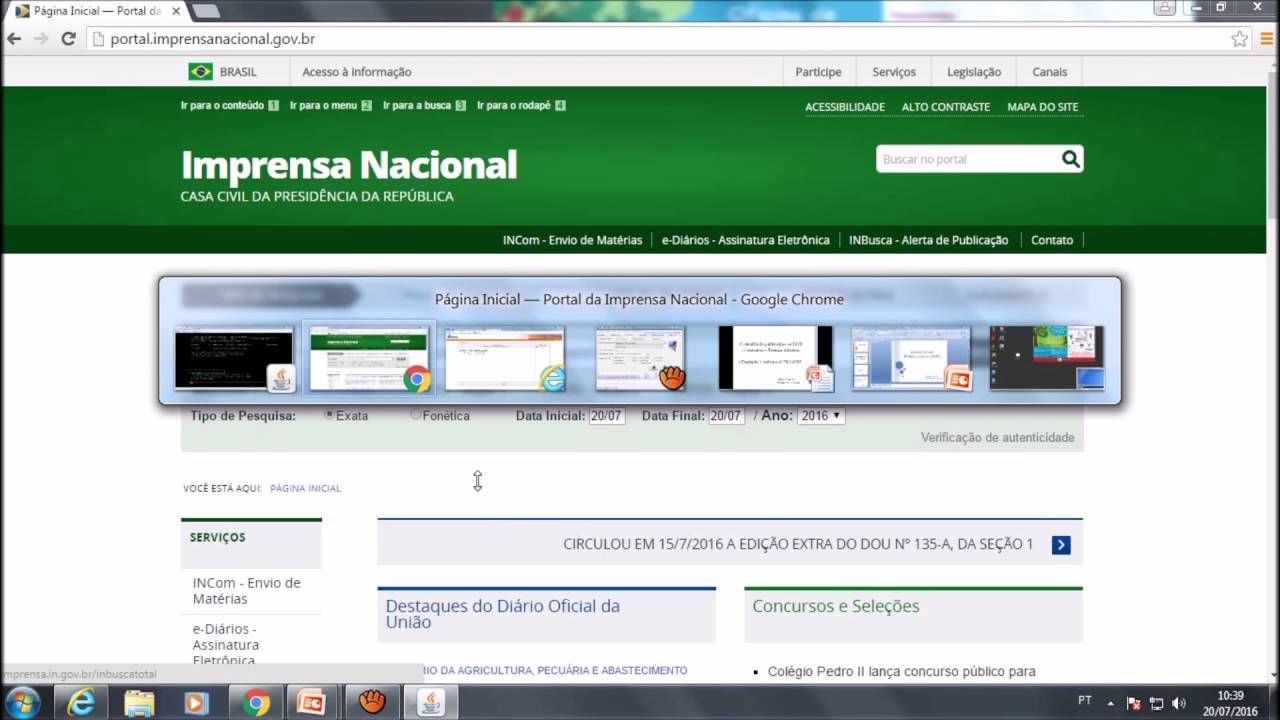
Task: Click the Brazil flag icon
Action: (200, 72)
